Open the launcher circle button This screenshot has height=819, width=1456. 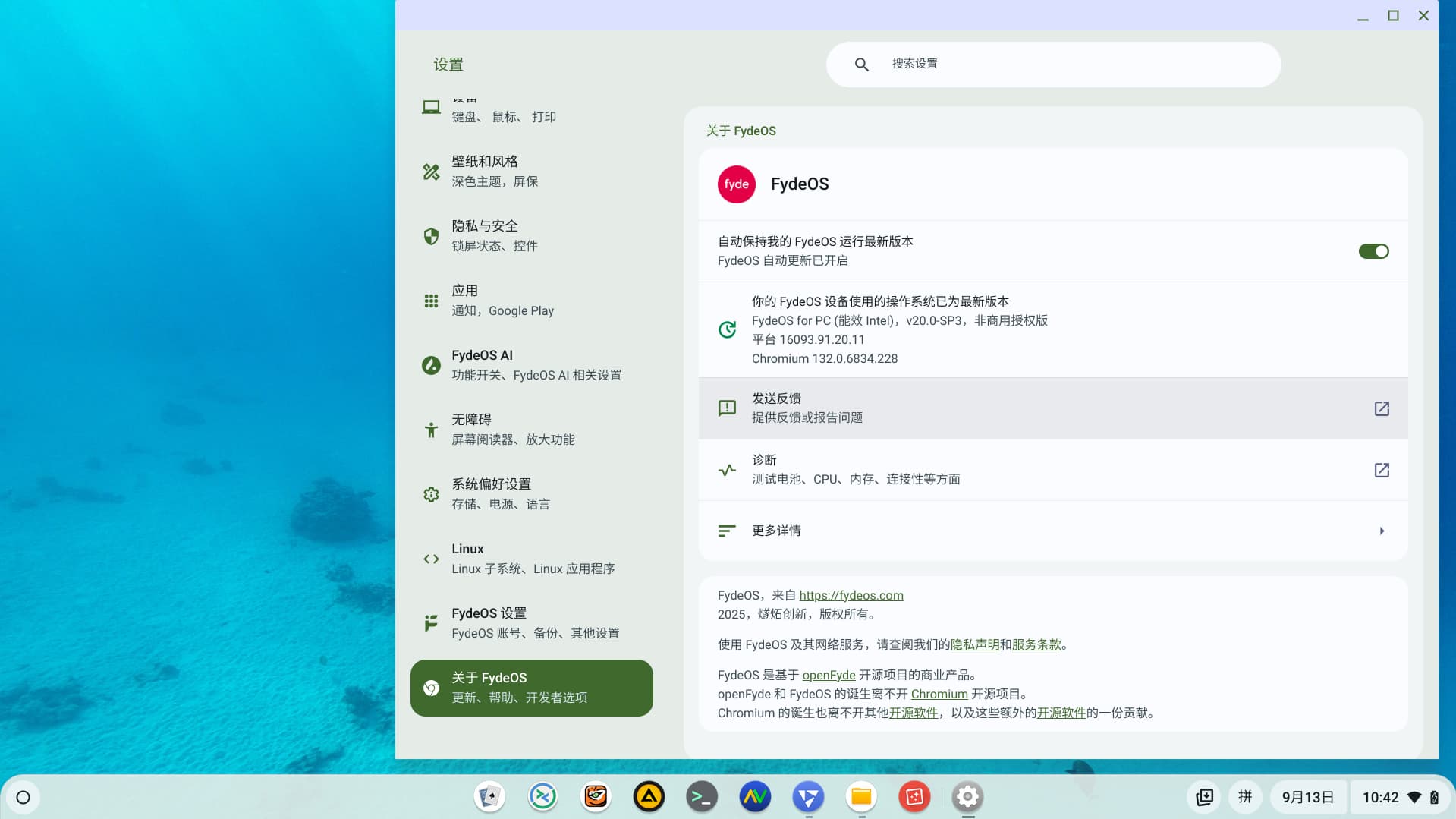23,797
